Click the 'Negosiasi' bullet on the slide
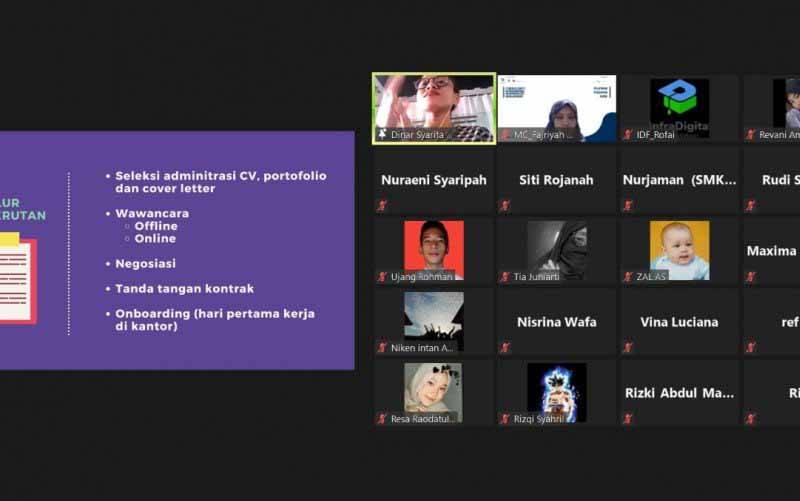800x501 pixels. [x=145, y=264]
